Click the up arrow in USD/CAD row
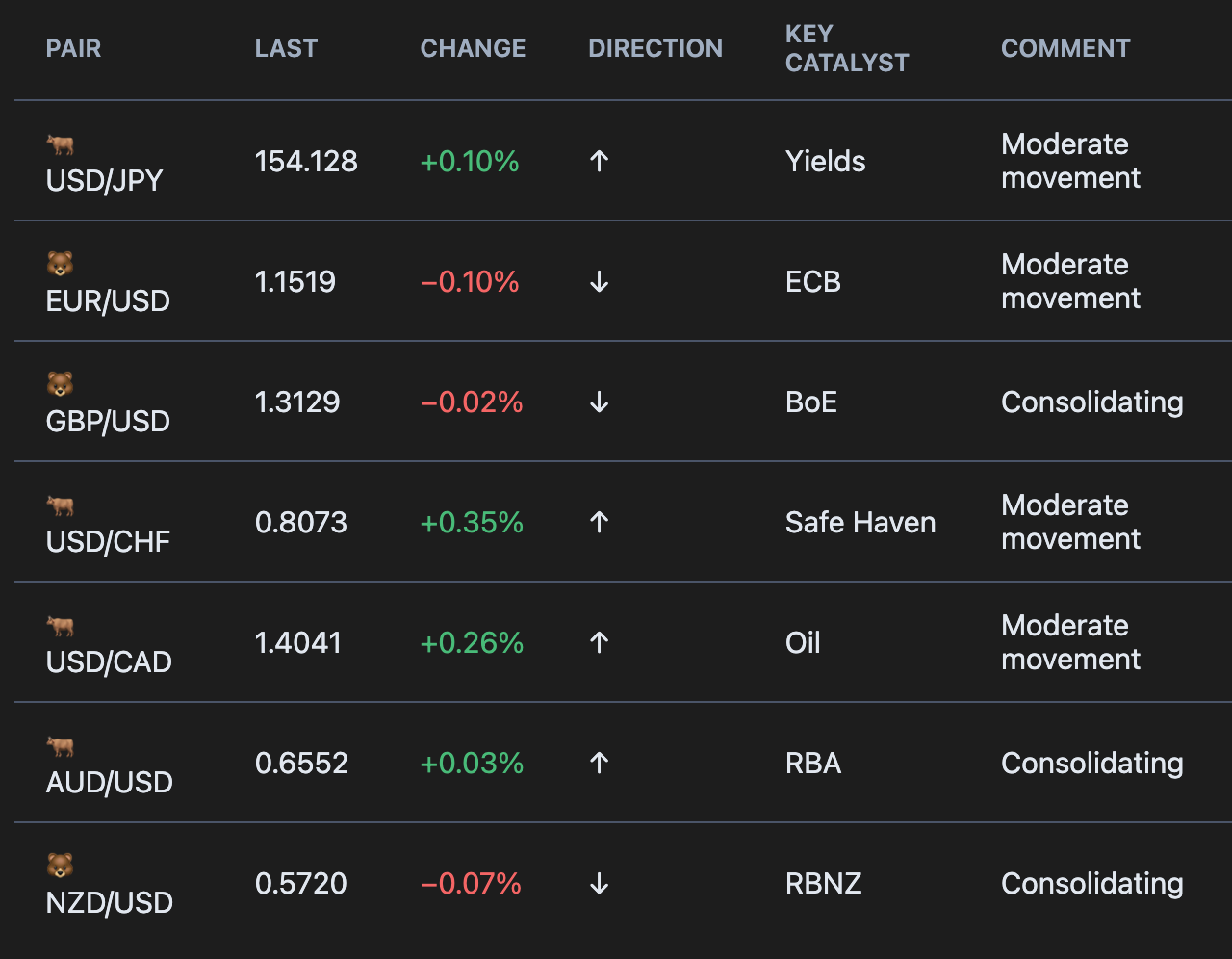This screenshot has height=959, width=1232. coord(599,642)
